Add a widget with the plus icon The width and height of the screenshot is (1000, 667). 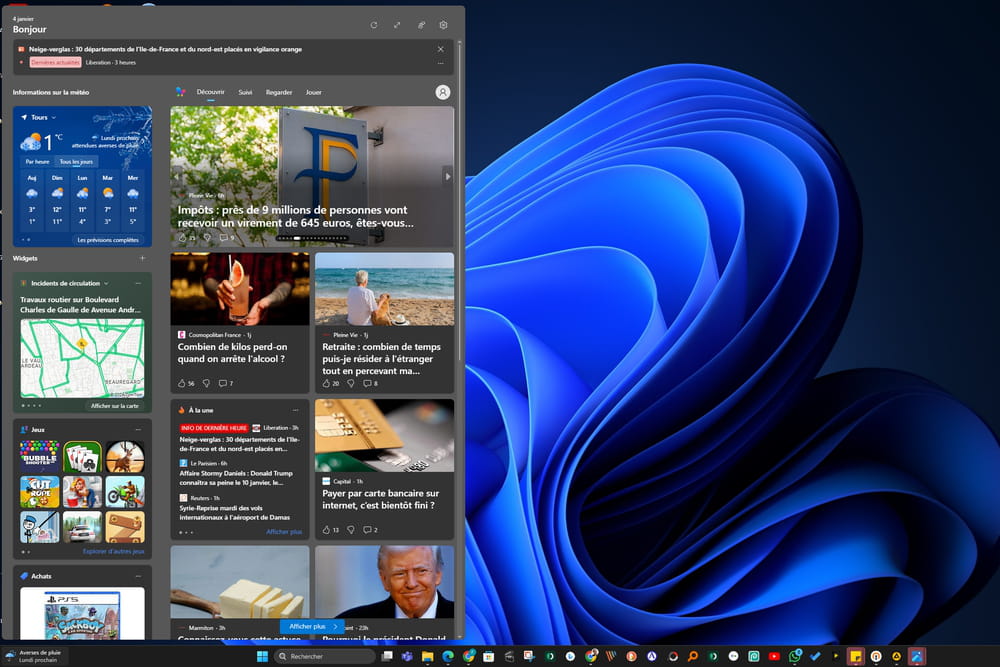(142, 258)
